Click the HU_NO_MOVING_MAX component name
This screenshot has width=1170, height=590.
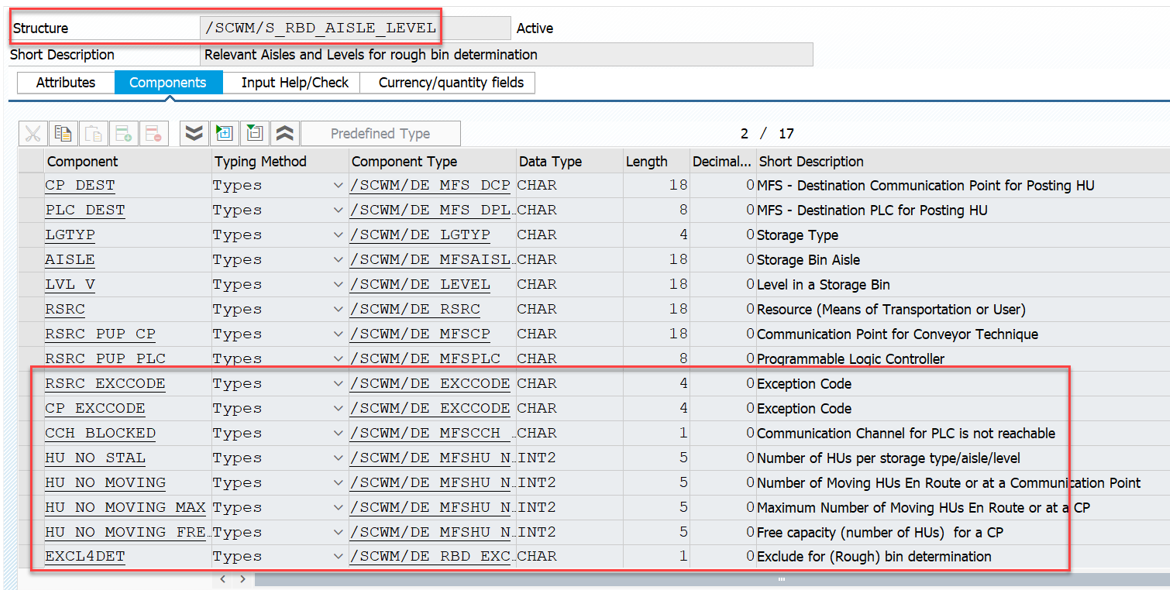click(125, 507)
